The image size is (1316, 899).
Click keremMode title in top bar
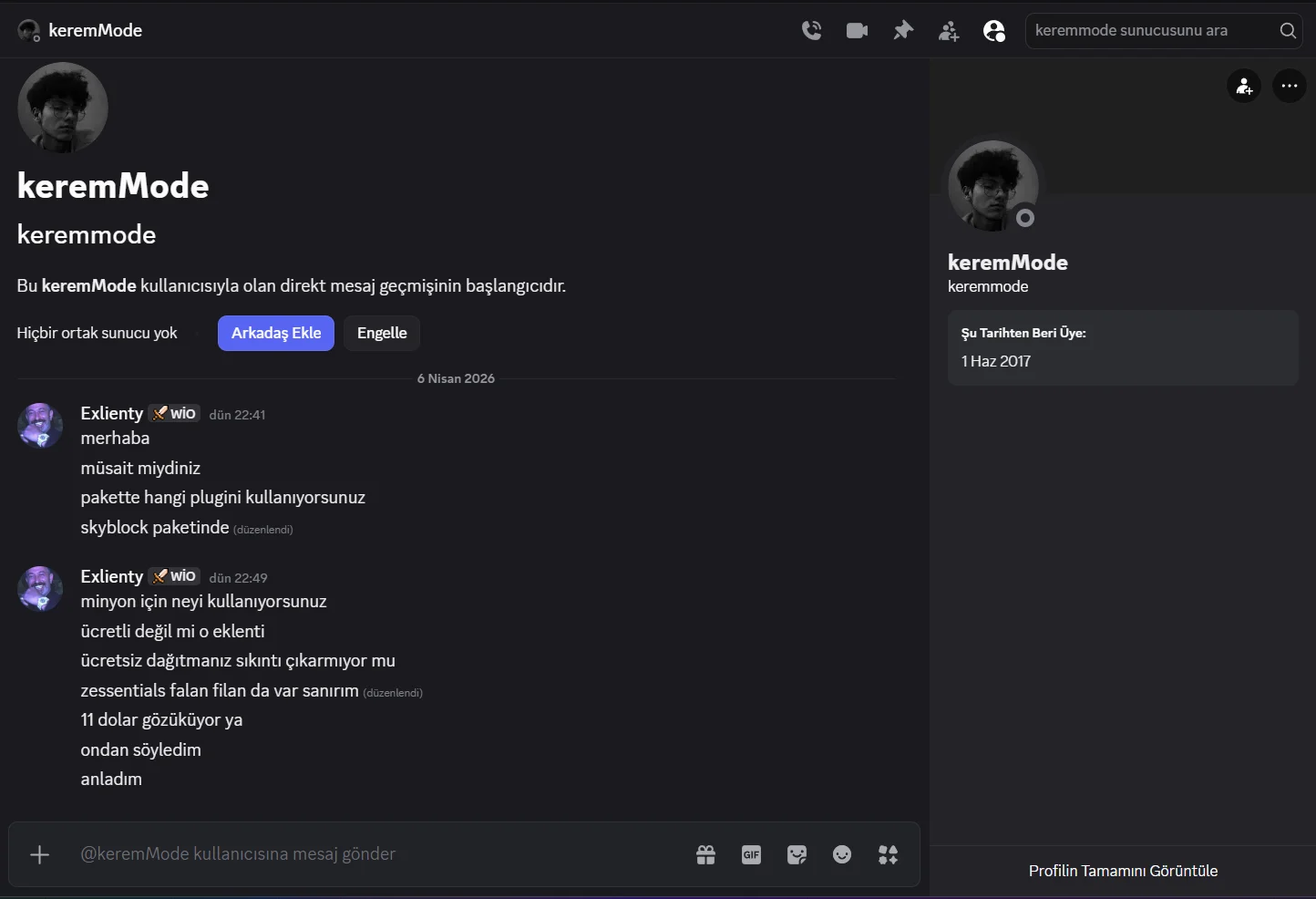tap(95, 30)
